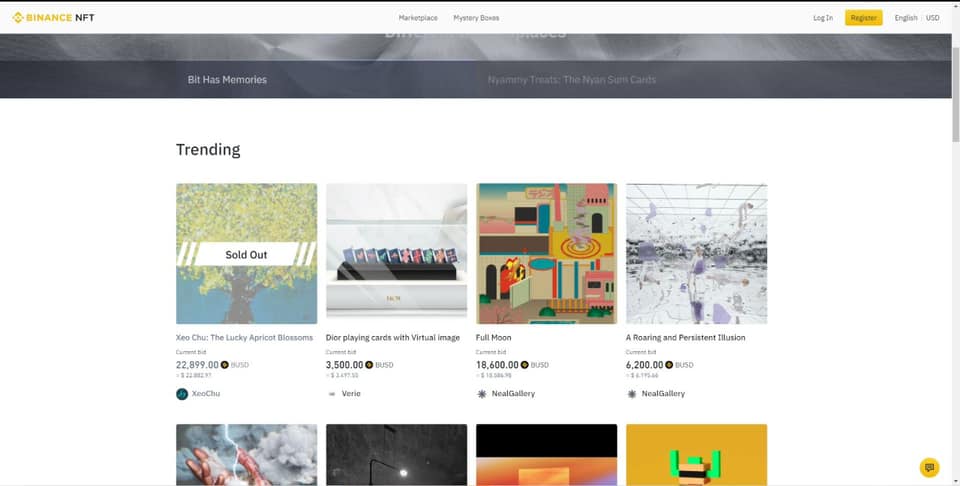Open the English language selector
The width and height of the screenshot is (960, 486).
coord(905,18)
